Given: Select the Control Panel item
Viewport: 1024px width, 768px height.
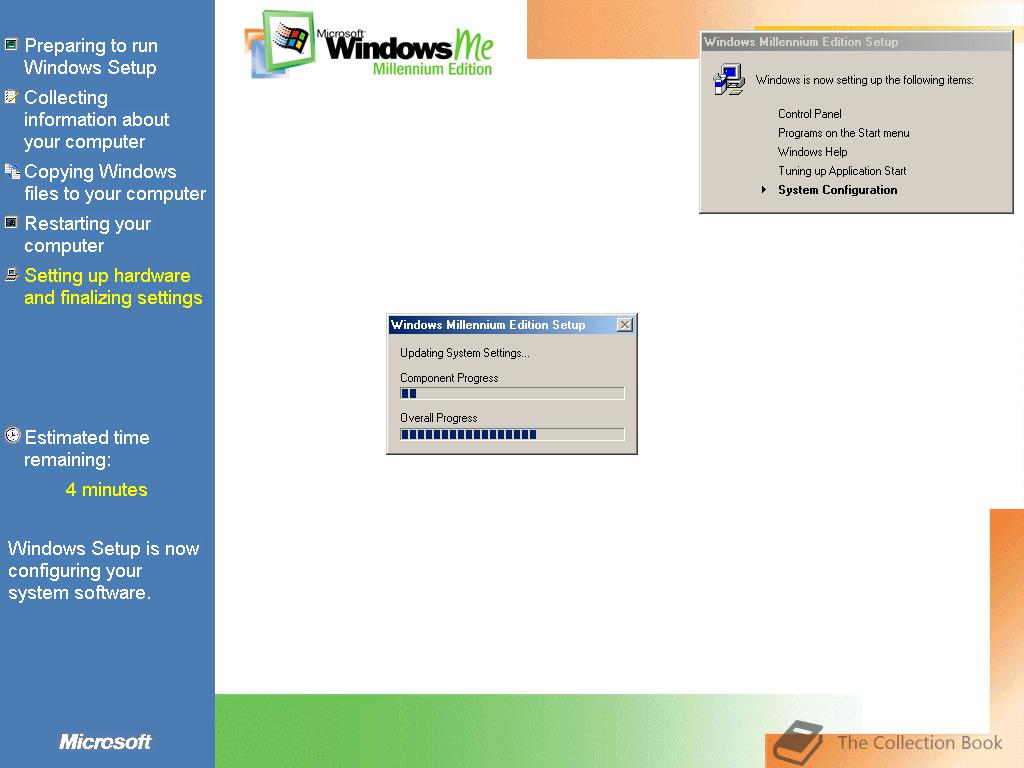Looking at the screenshot, I should pos(809,114).
